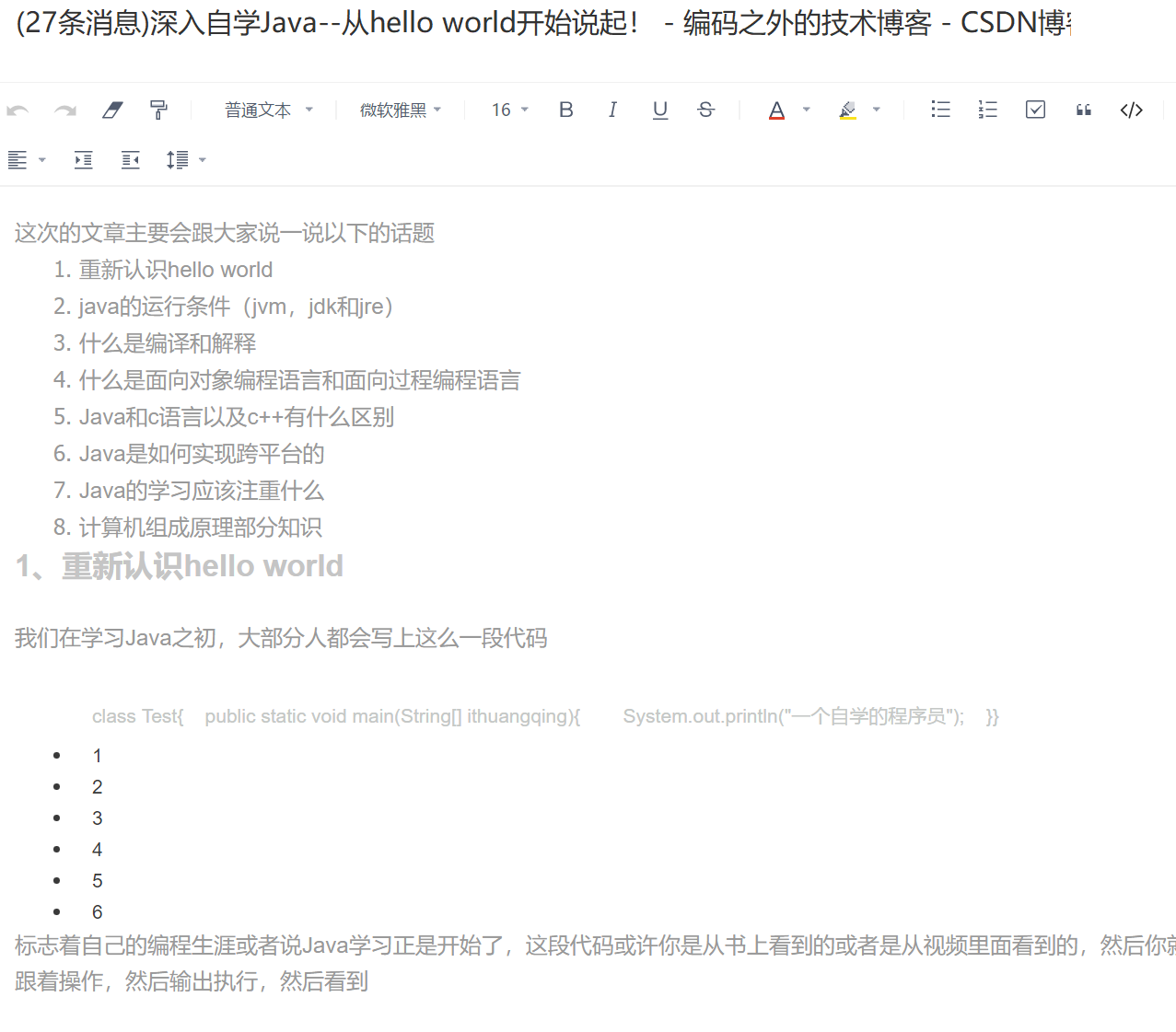1176x1032 pixels.
Task: Open the font size 16 dropdown
Action: (x=508, y=110)
